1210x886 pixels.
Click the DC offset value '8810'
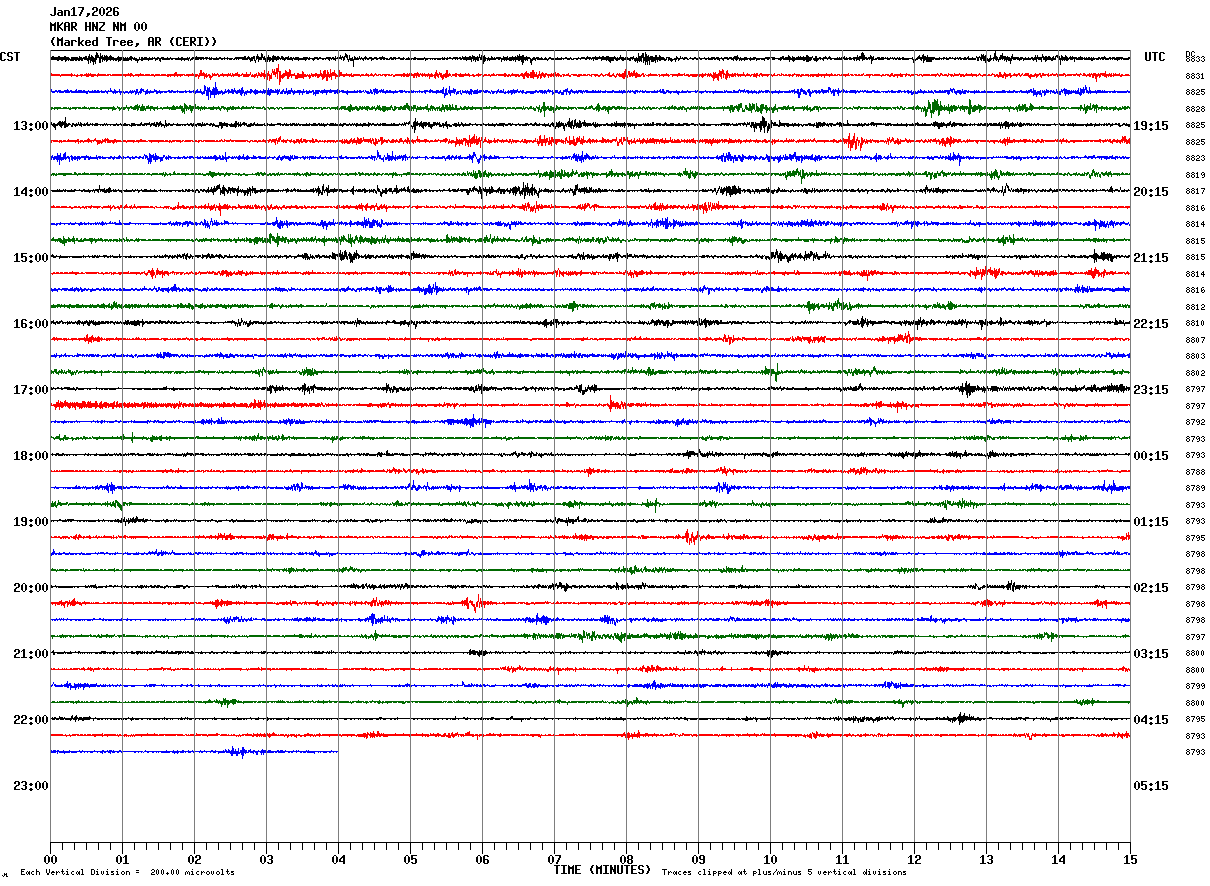1195,323
